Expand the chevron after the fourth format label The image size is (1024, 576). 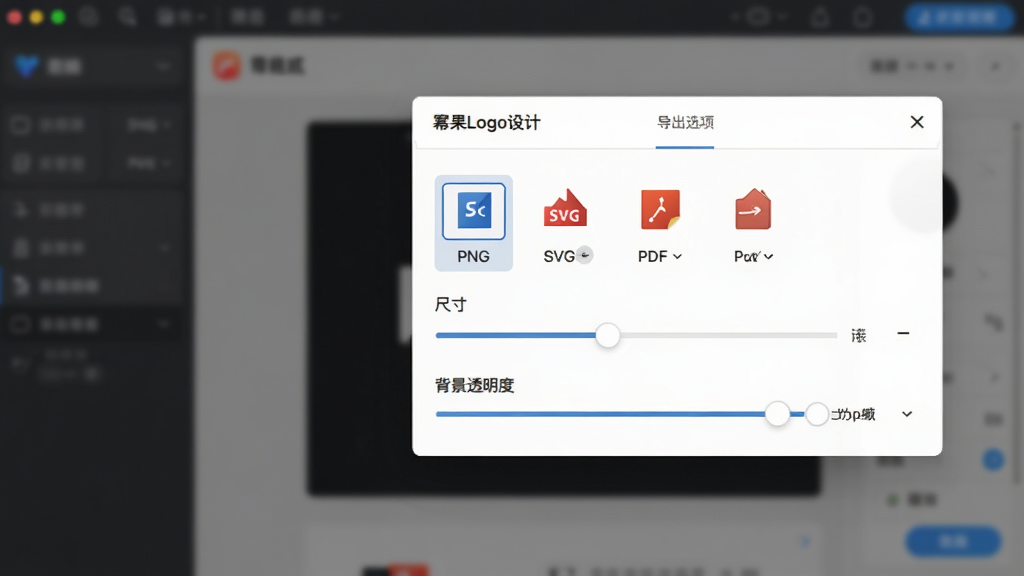pyautogui.click(x=769, y=257)
